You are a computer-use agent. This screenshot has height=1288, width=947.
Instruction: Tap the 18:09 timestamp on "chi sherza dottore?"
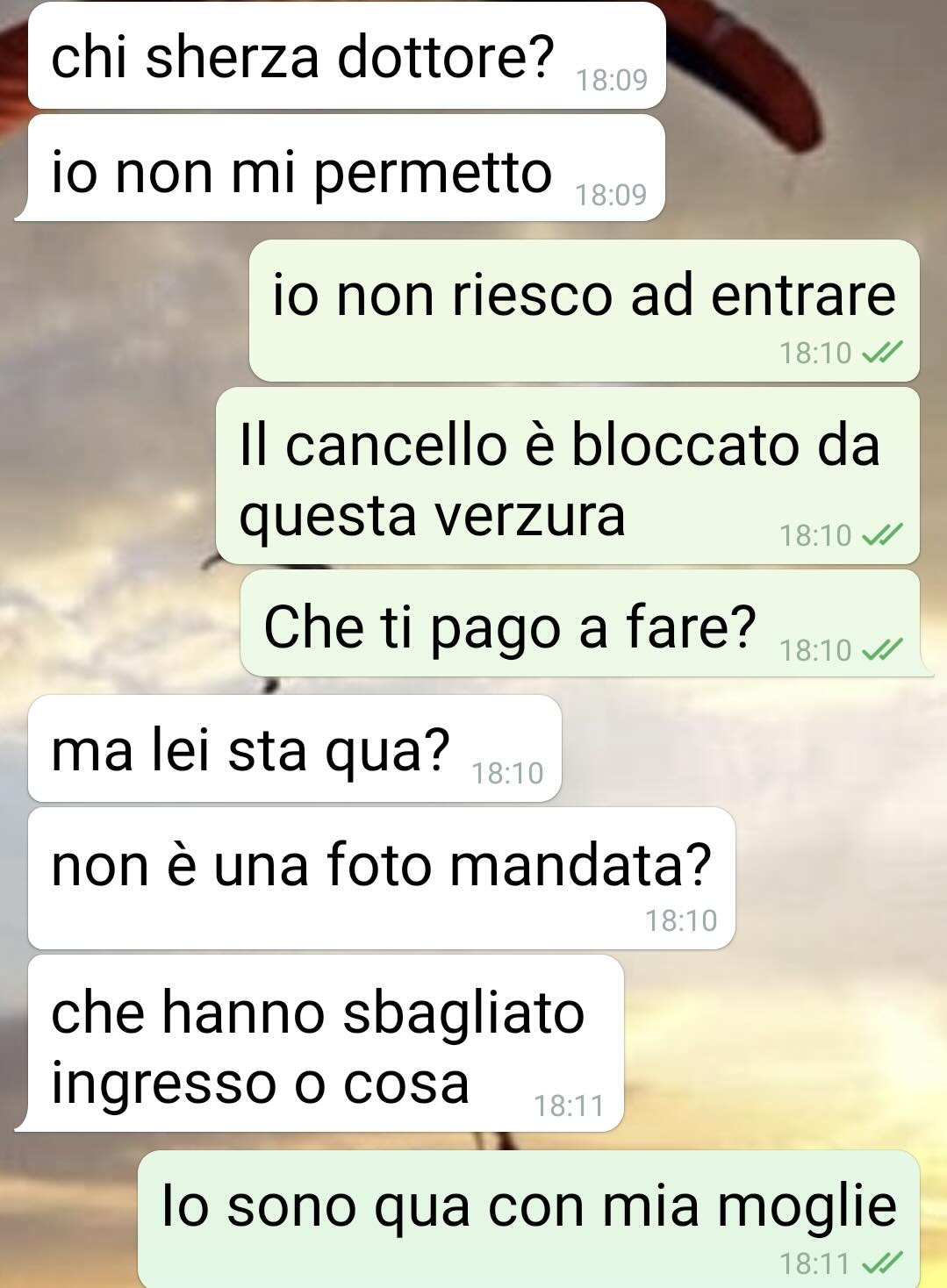[x=612, y=80]
